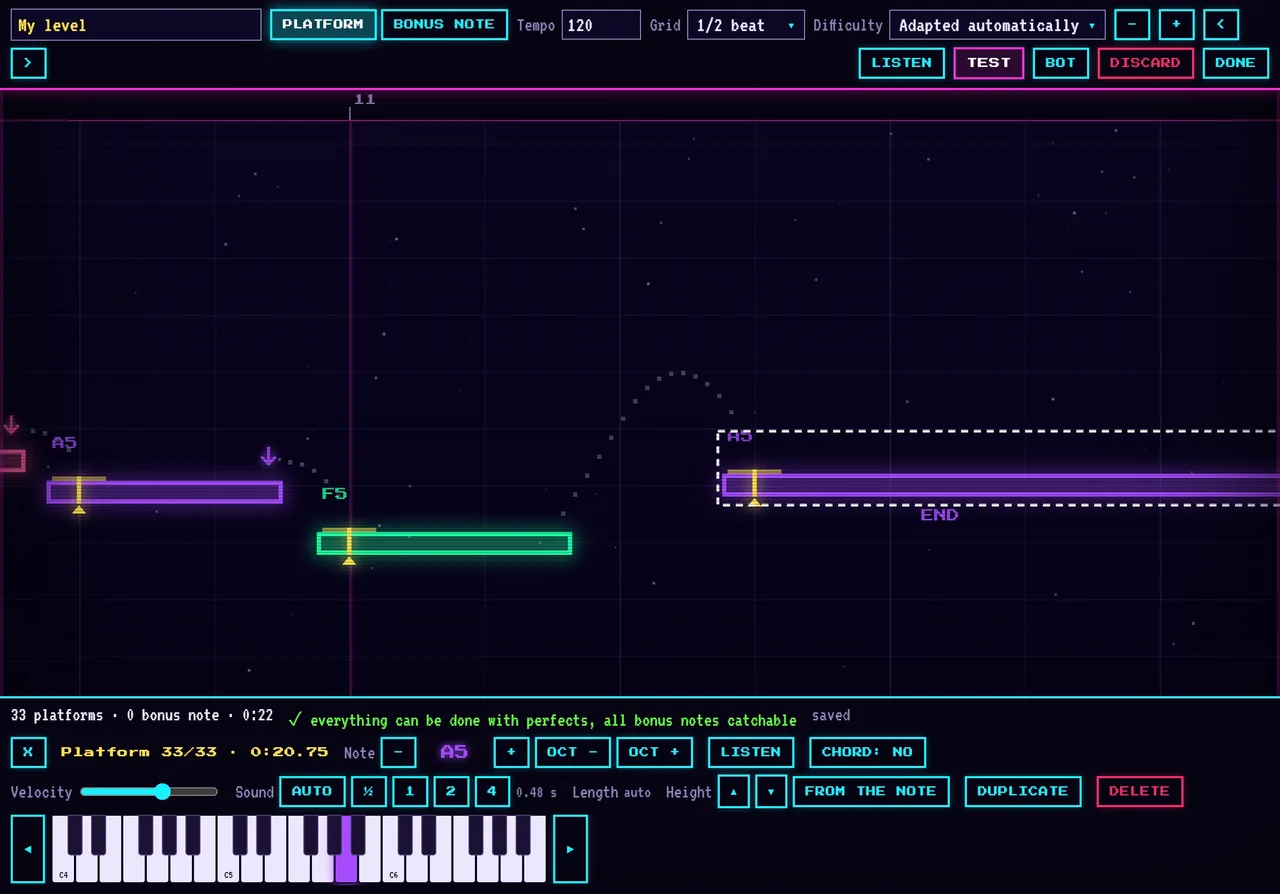
Task: Set sound length to 2 beats
Action: click(x=451, y=792)
